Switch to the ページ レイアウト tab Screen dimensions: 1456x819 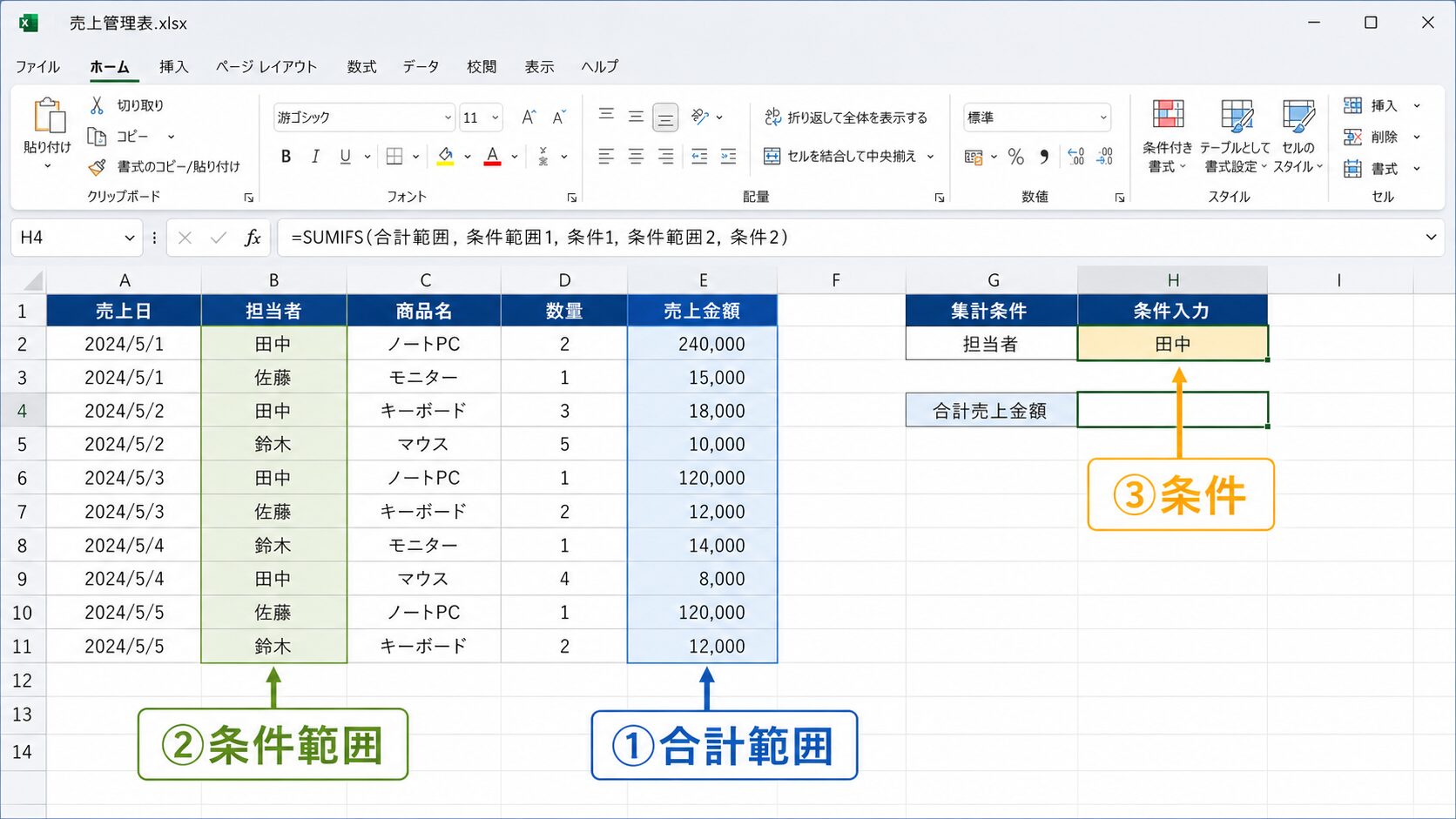coord(266,66)
